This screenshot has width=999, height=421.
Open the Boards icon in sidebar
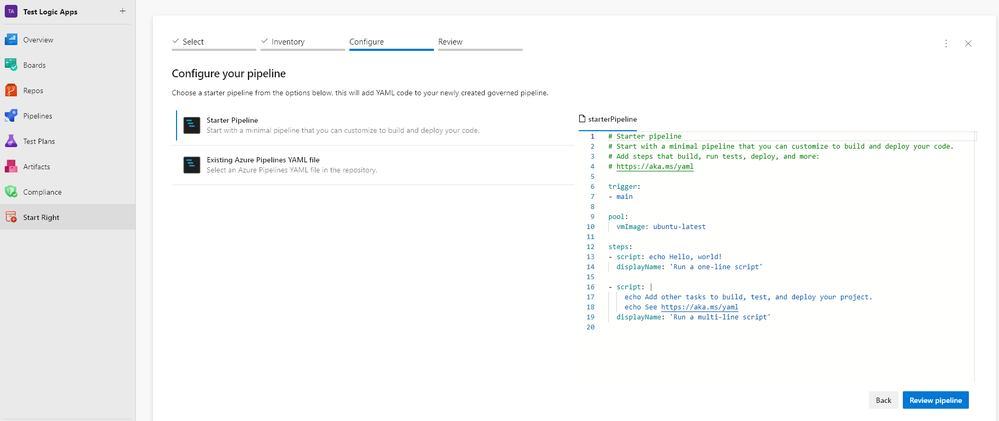11,65
